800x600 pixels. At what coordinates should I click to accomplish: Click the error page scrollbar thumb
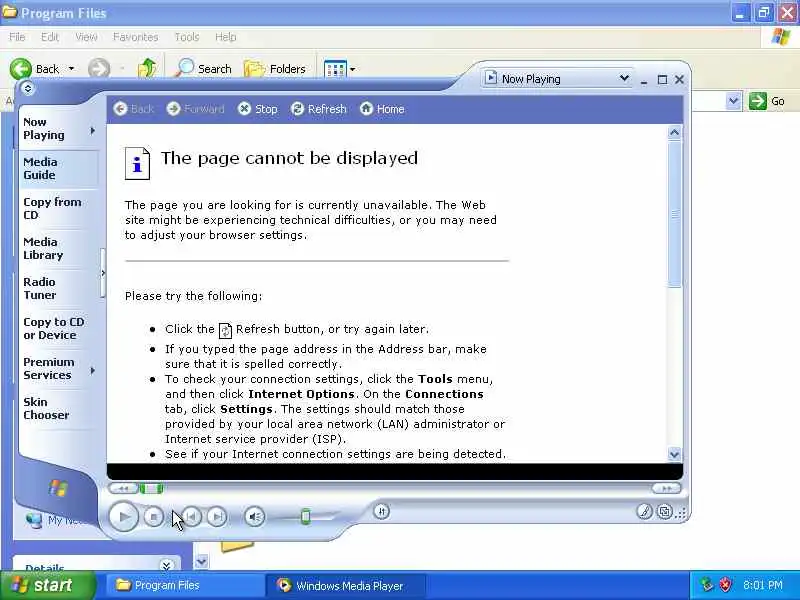click(x=674, y=214)
